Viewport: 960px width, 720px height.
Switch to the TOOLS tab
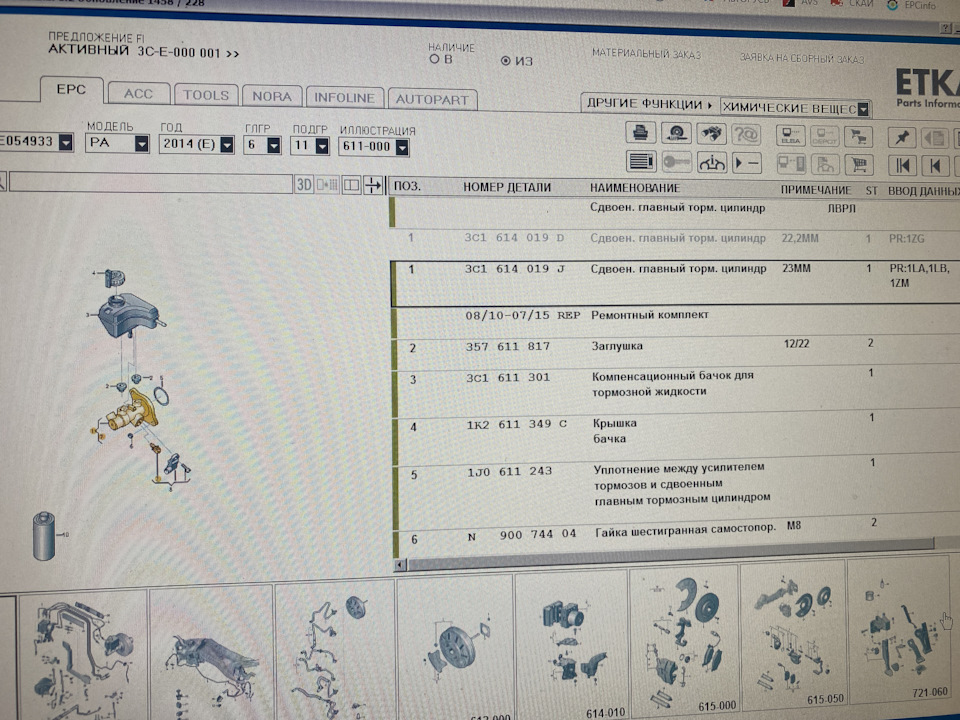click(x=206, y=96)
